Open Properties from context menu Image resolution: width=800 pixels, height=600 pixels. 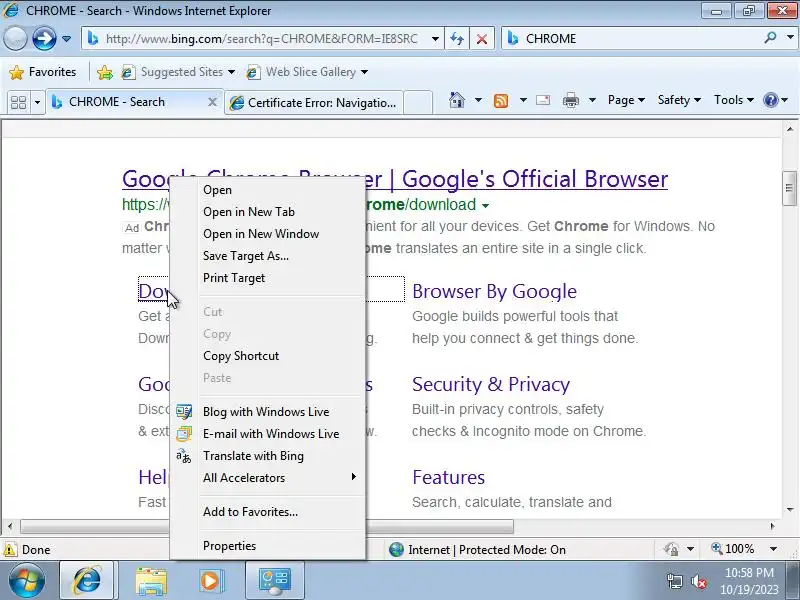pyautogui.click(x=268, y=546)
